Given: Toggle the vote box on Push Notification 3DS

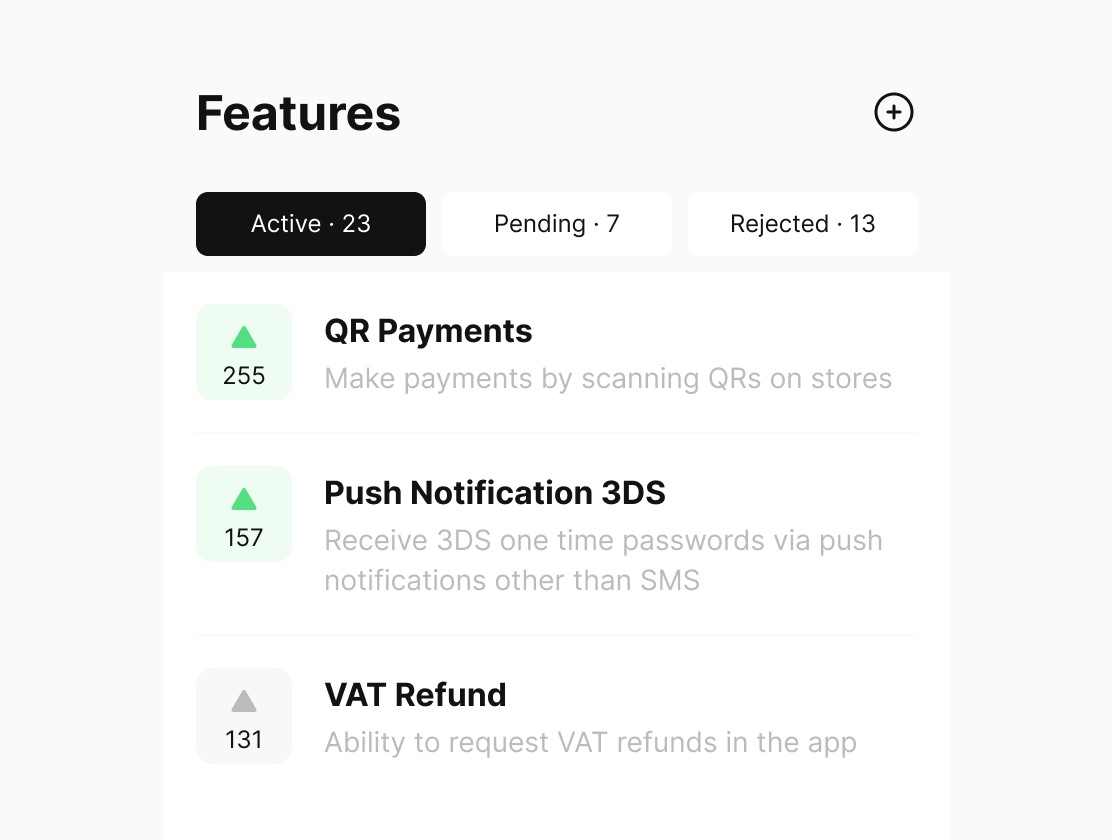Looking at the screenshot, I should point(244,514).
